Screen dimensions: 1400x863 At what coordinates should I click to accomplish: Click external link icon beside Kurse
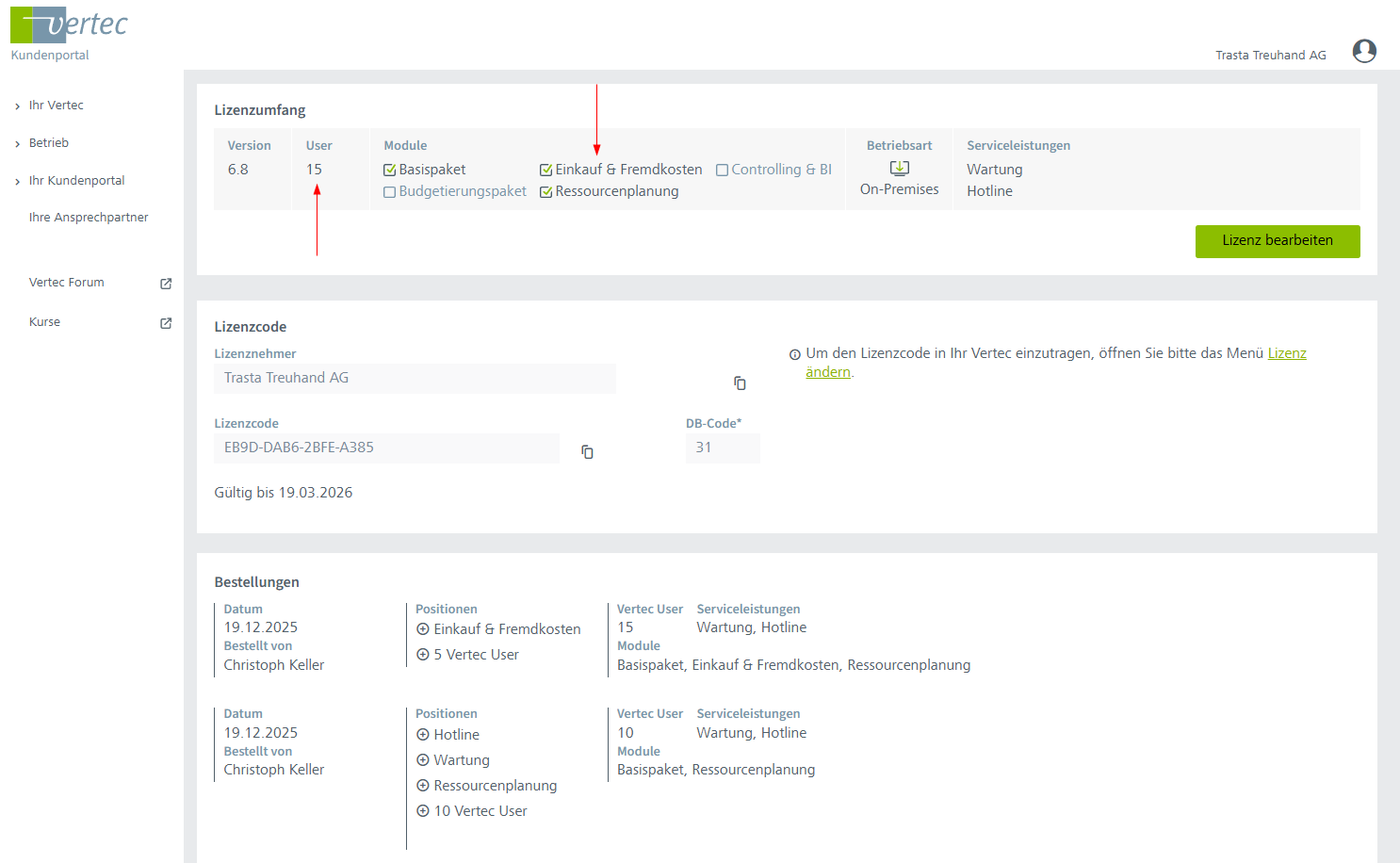click(166, 323)
